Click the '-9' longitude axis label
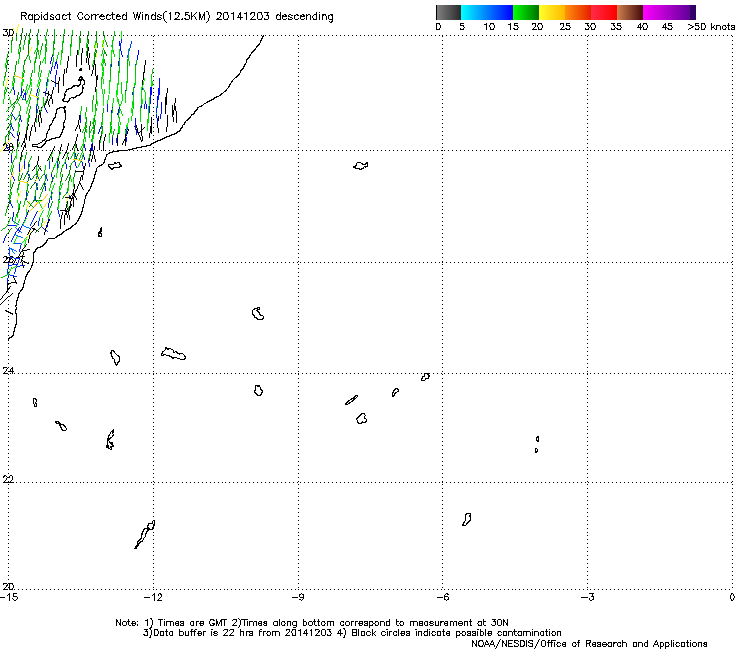Viewport: 740px width, 650px height. tap(298, 598)
